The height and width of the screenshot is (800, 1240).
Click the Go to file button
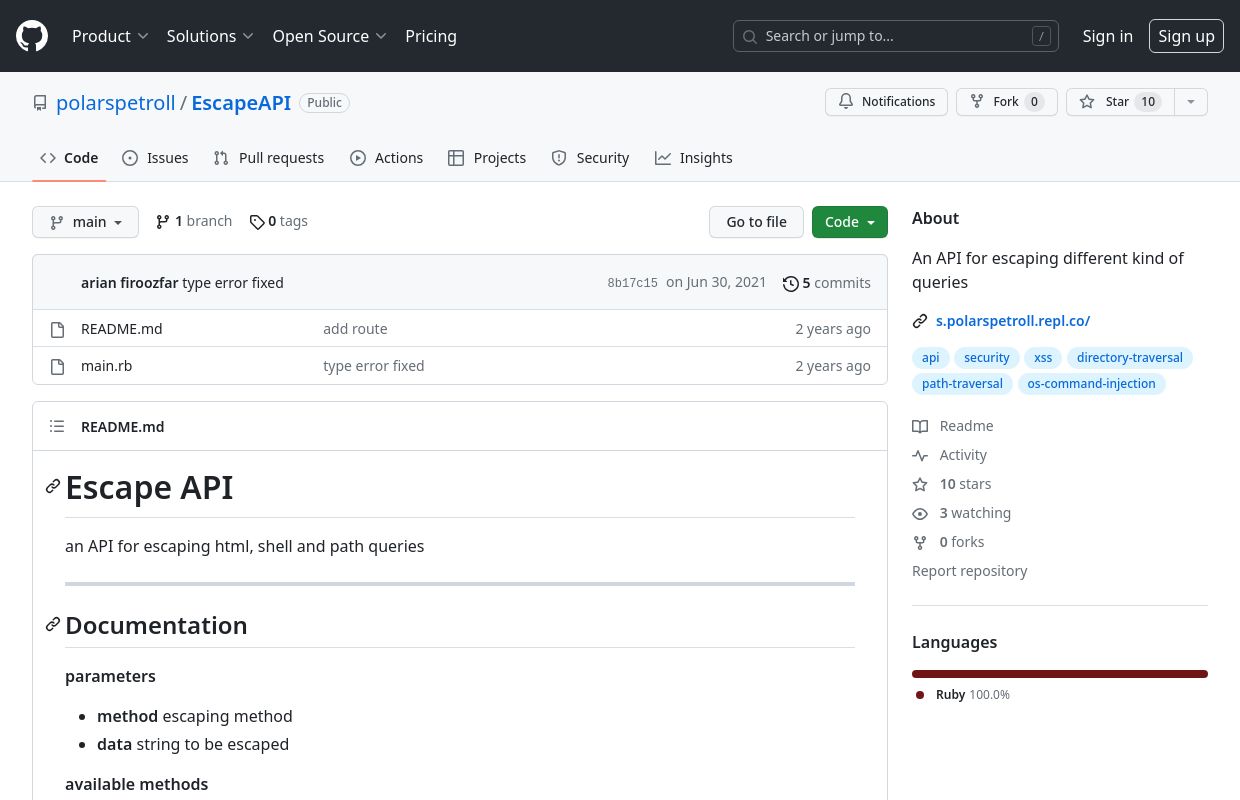(x=756, y=222)
